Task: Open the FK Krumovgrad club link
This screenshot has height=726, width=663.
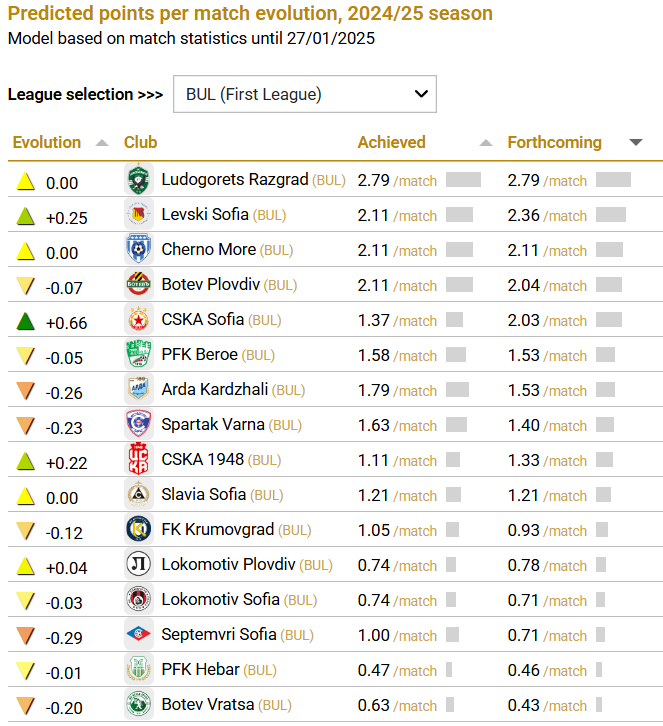Action: tap(217, 529)
